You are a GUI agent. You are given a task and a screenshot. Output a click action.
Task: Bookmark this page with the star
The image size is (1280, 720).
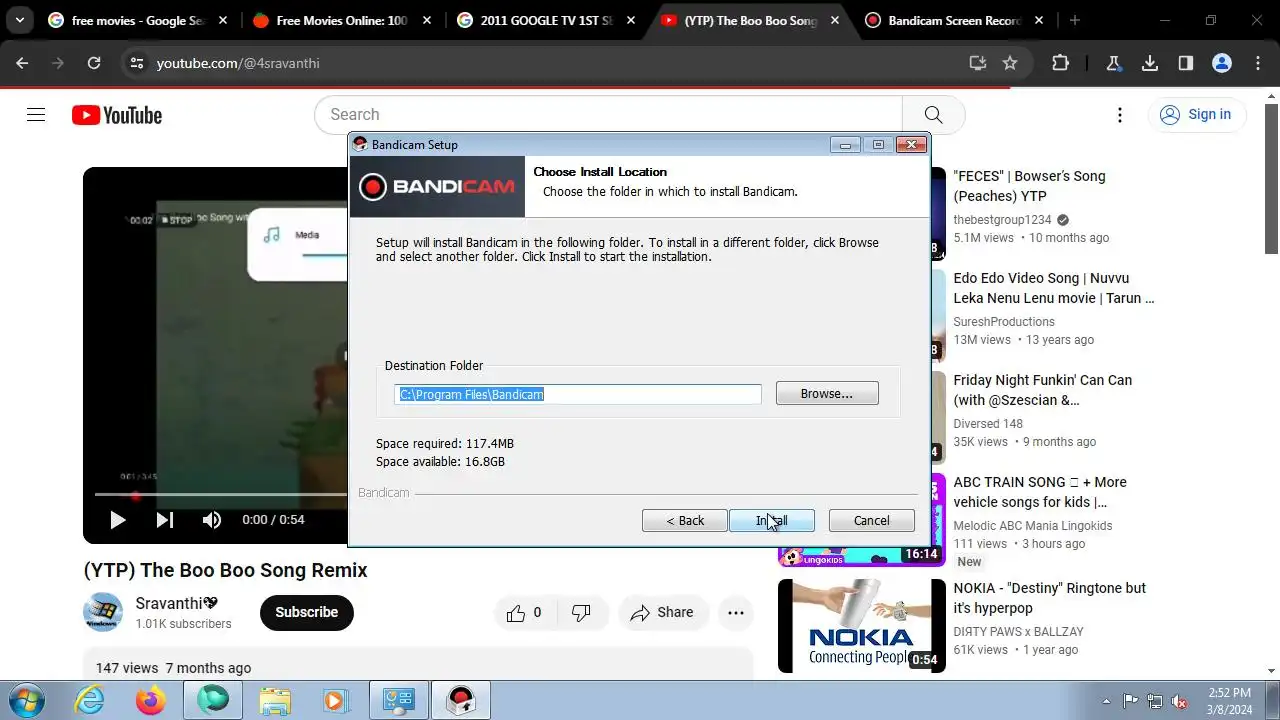pos(1010,63)
